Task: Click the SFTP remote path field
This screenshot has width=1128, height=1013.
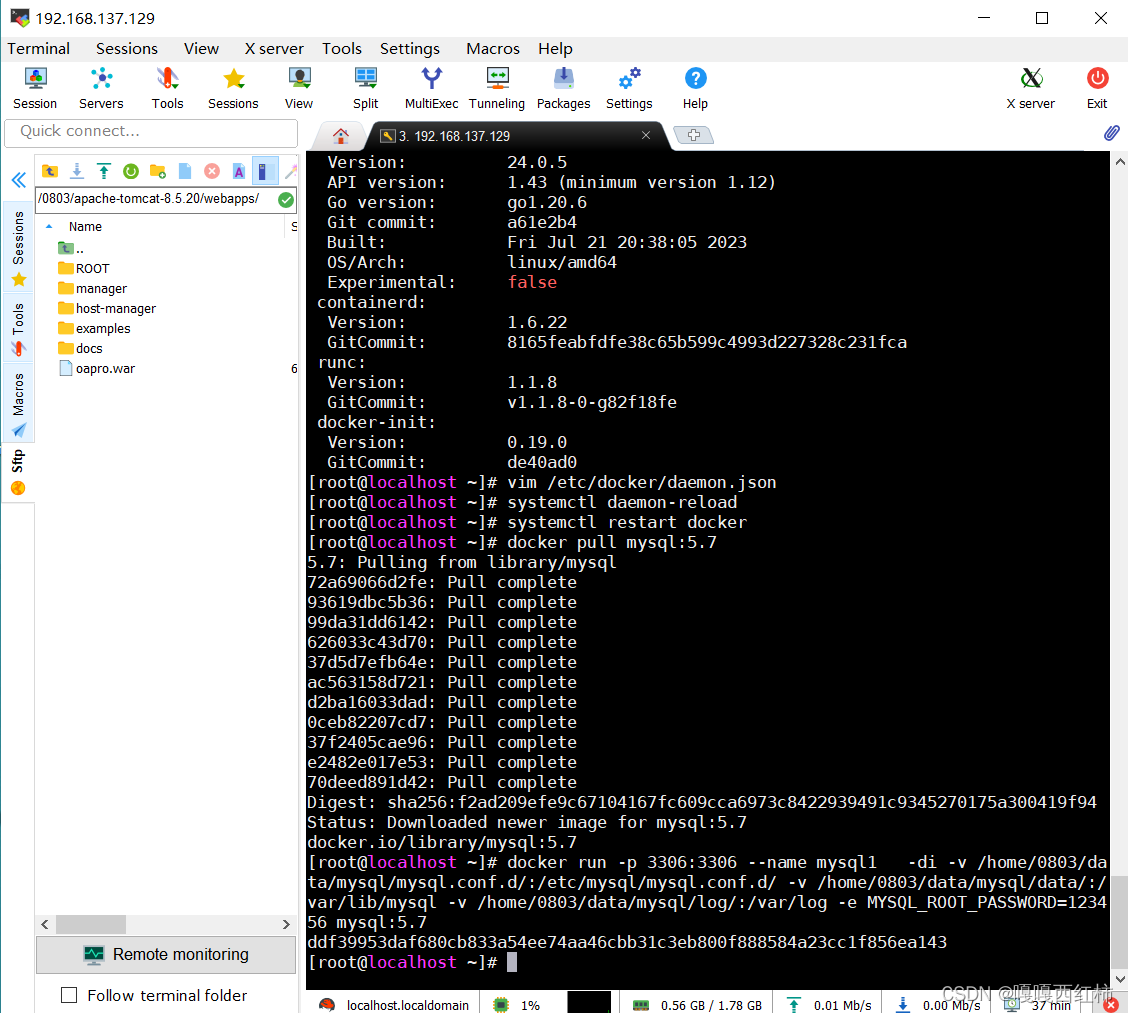Action: pos(156,199)
